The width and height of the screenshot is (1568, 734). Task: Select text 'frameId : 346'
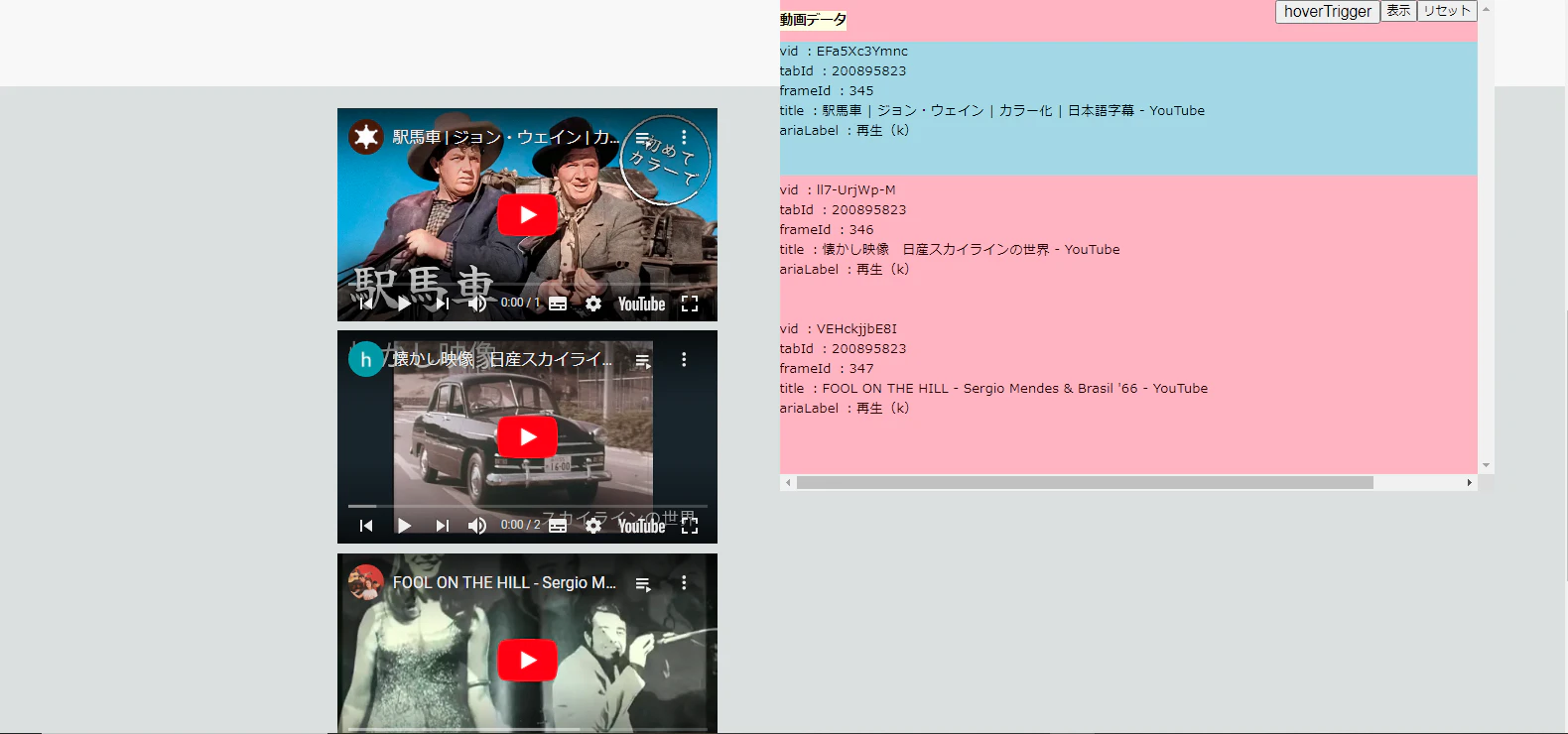coord(827,229)
